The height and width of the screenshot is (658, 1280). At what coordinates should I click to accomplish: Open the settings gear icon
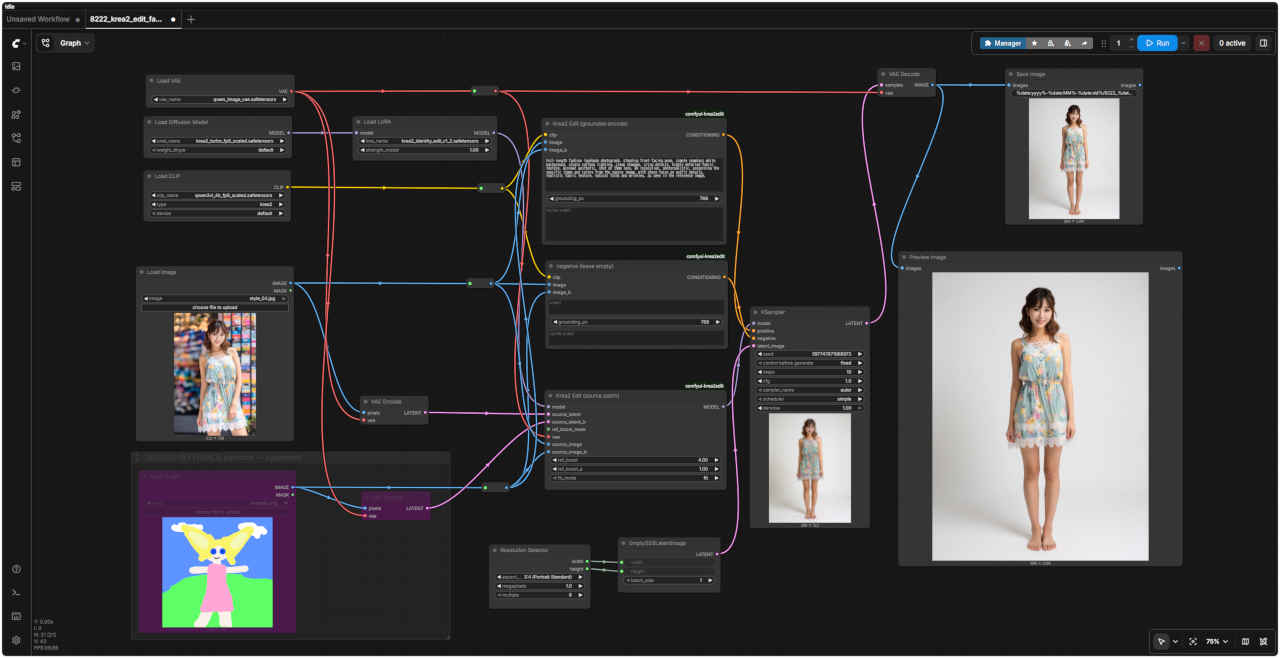[x=16, y=640]
